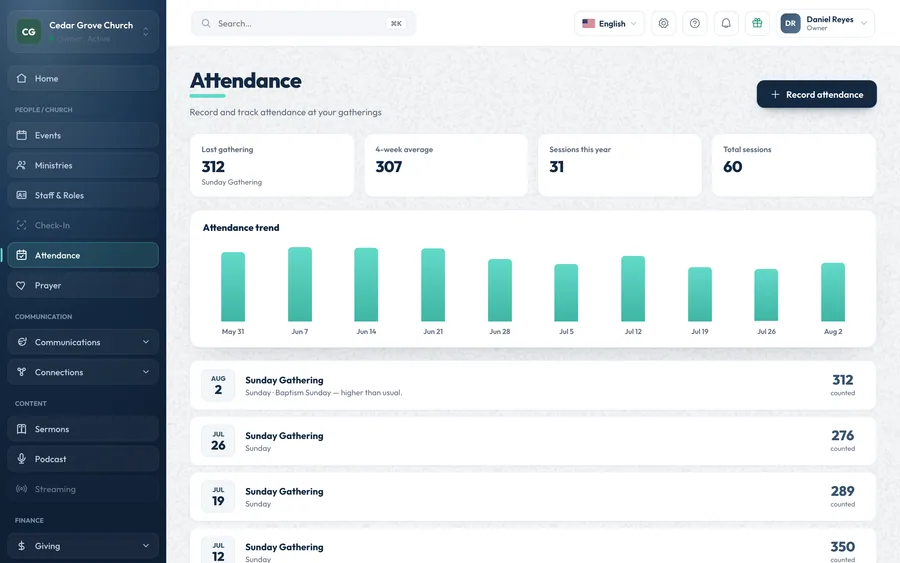Screen dimensions: 900x563
Task: Click the Streaming broadcast icon
Action: click(x=21, y=489)
